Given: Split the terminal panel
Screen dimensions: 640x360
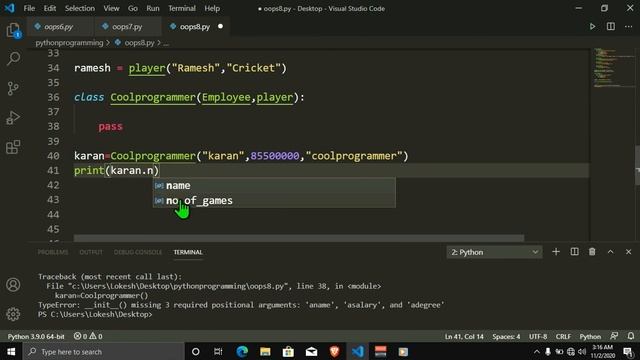Looking at the screenshot, I should tap(574, 252).
